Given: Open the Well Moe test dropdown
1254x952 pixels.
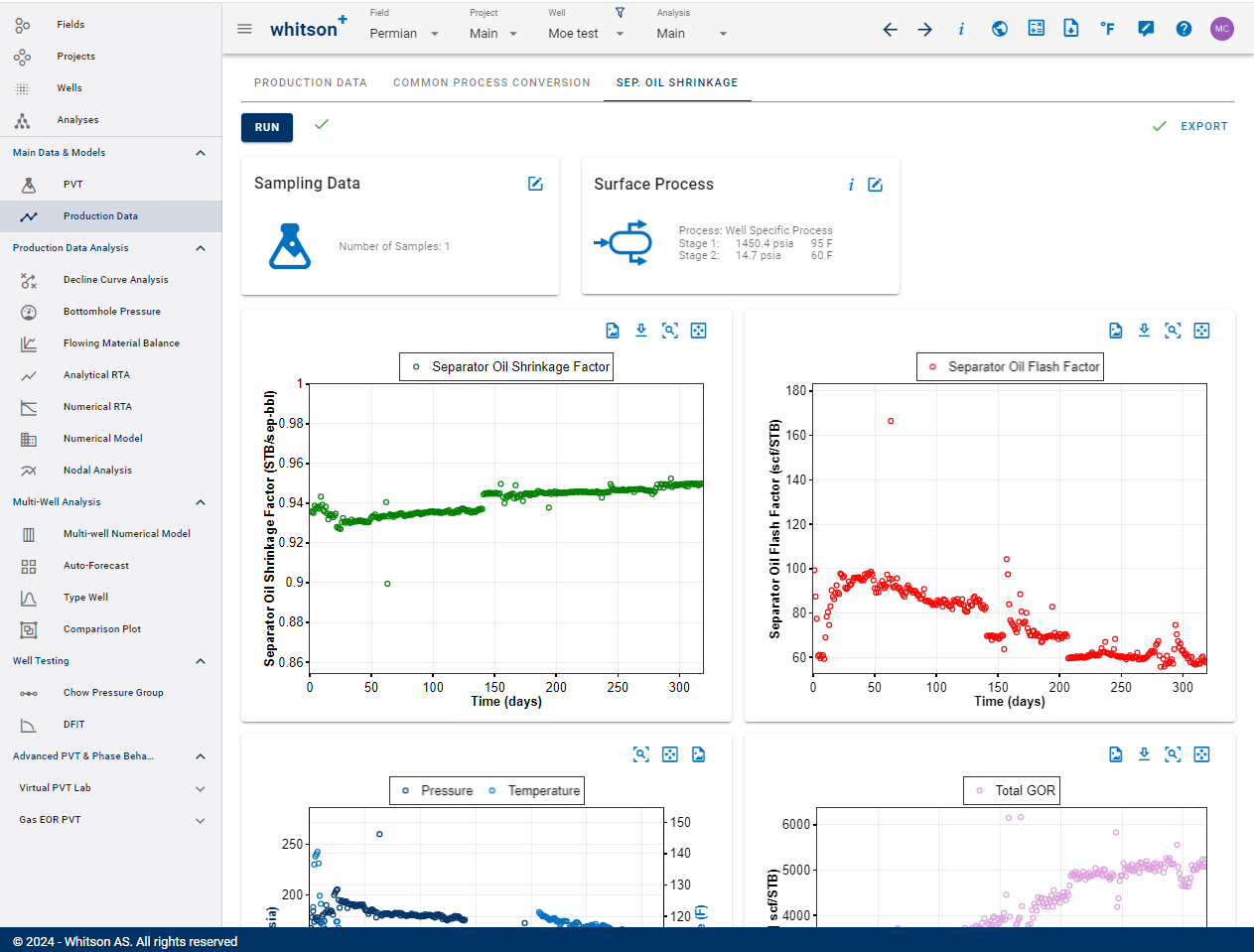Looking at the screenshot, I should [586, 33].
